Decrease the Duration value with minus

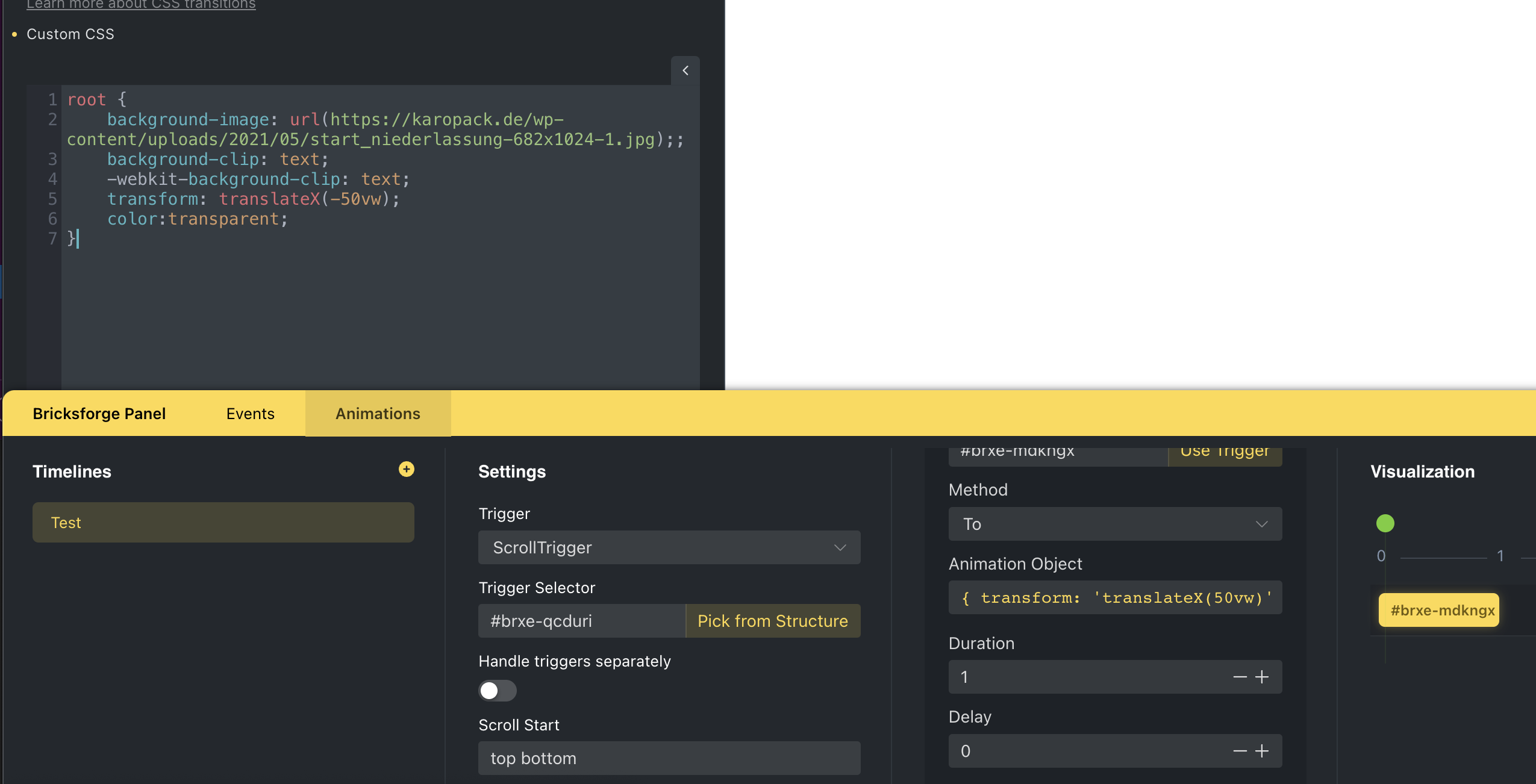click(x=1240, y=677)
